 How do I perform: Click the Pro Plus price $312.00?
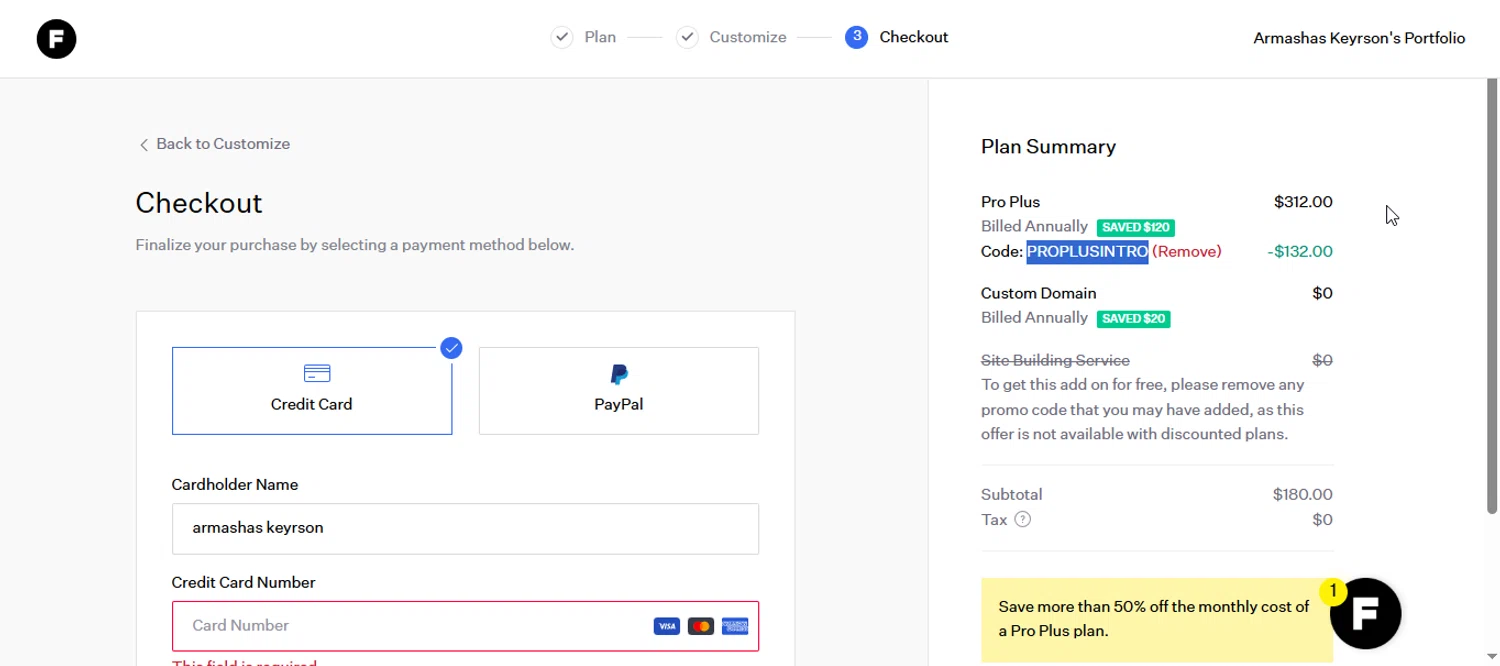coord(1303,202)
